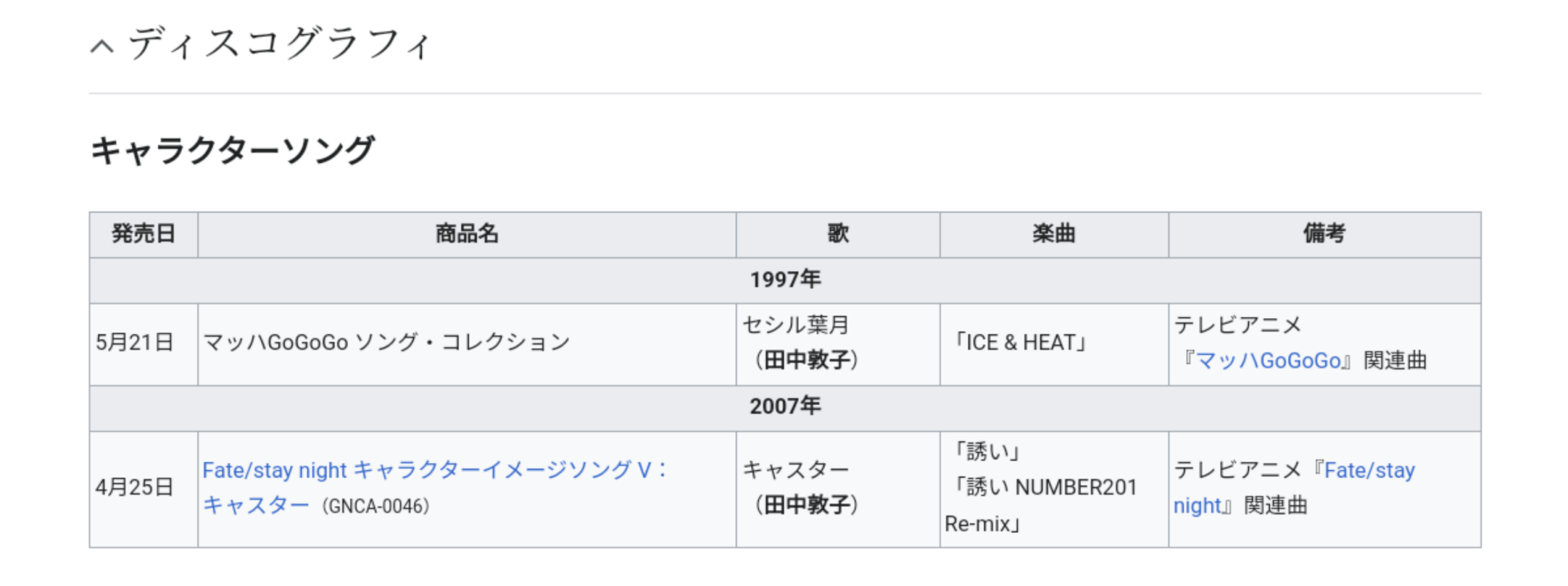Click the キャスター (田中敦子) singer cell
This screenshot has width=1568, height=586.
pos(837,489)
